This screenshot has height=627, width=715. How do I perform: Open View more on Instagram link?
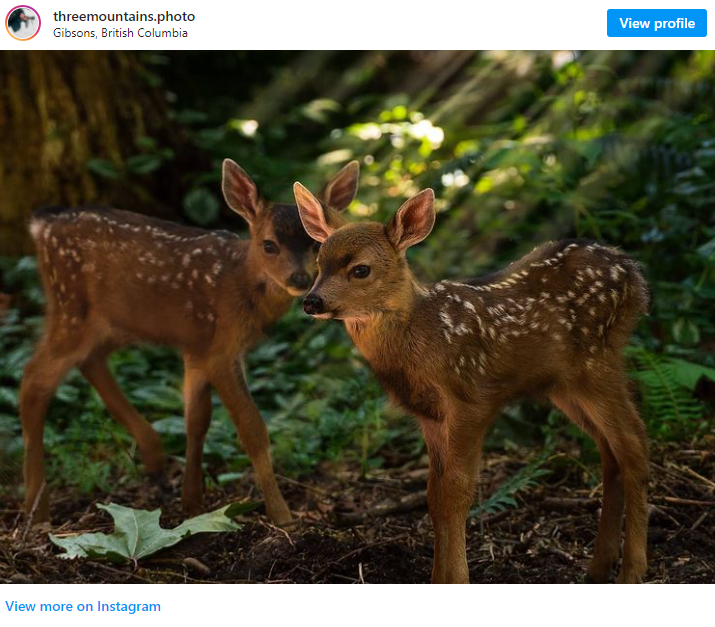(x=83, y=606)
